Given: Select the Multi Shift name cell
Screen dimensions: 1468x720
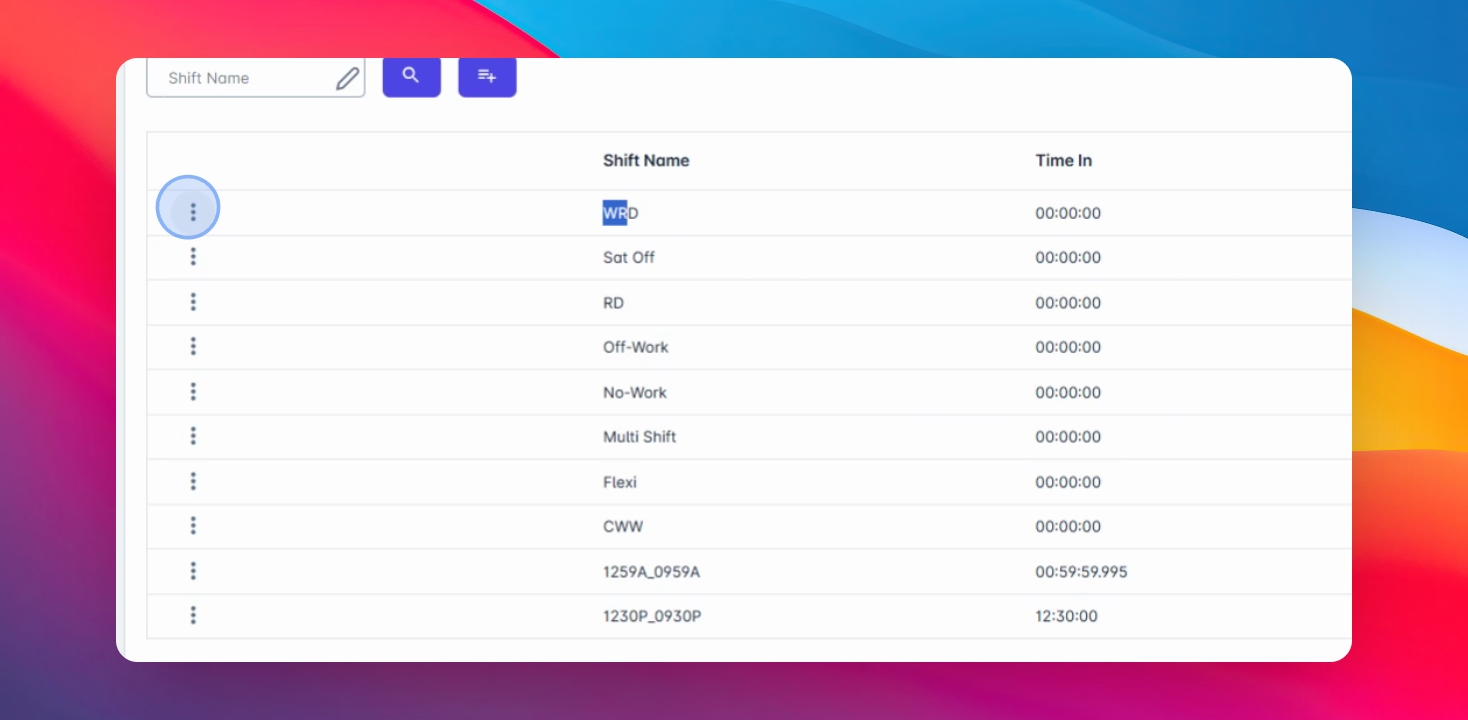Looking at the screenshot, I should (x=640, y=437).
